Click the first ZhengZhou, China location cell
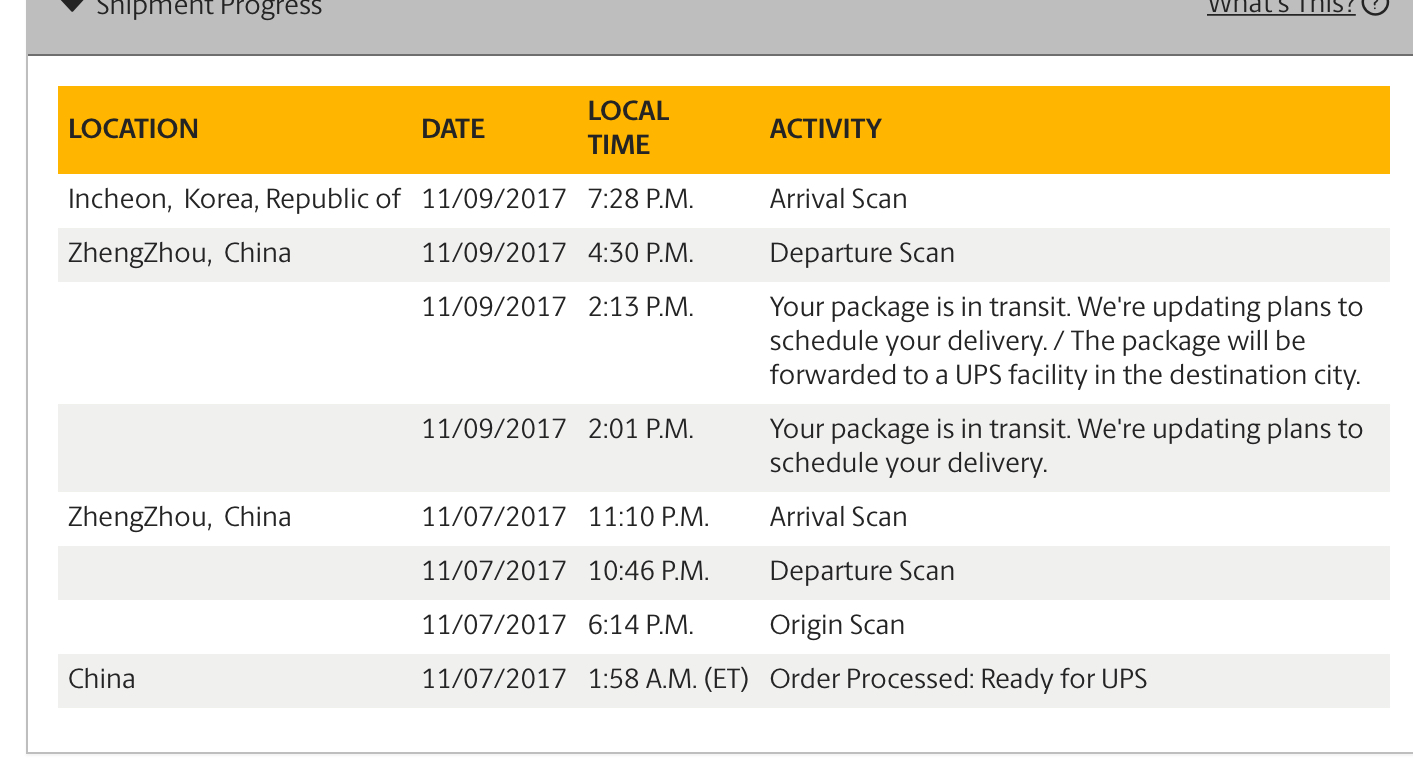The height and width of the screenshot is (762, 1413). click(x=180, y=253)
